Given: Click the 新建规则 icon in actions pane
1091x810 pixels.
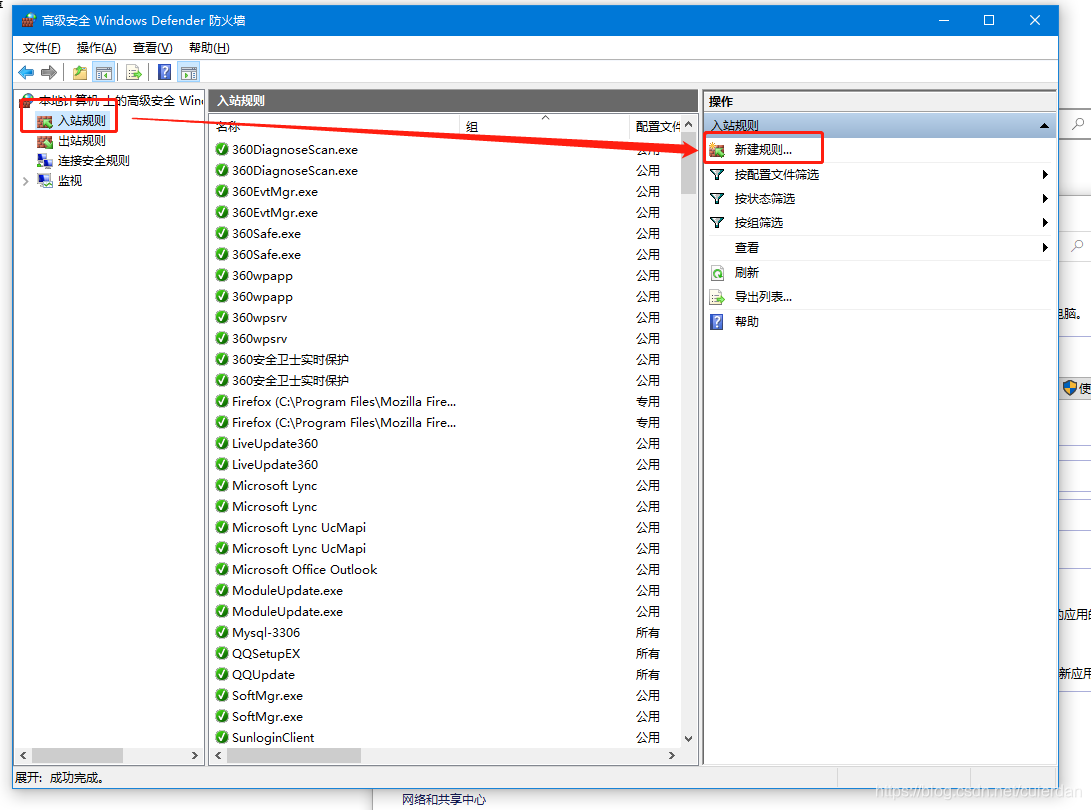Looking at the screenshot, I should pos(717,150).
